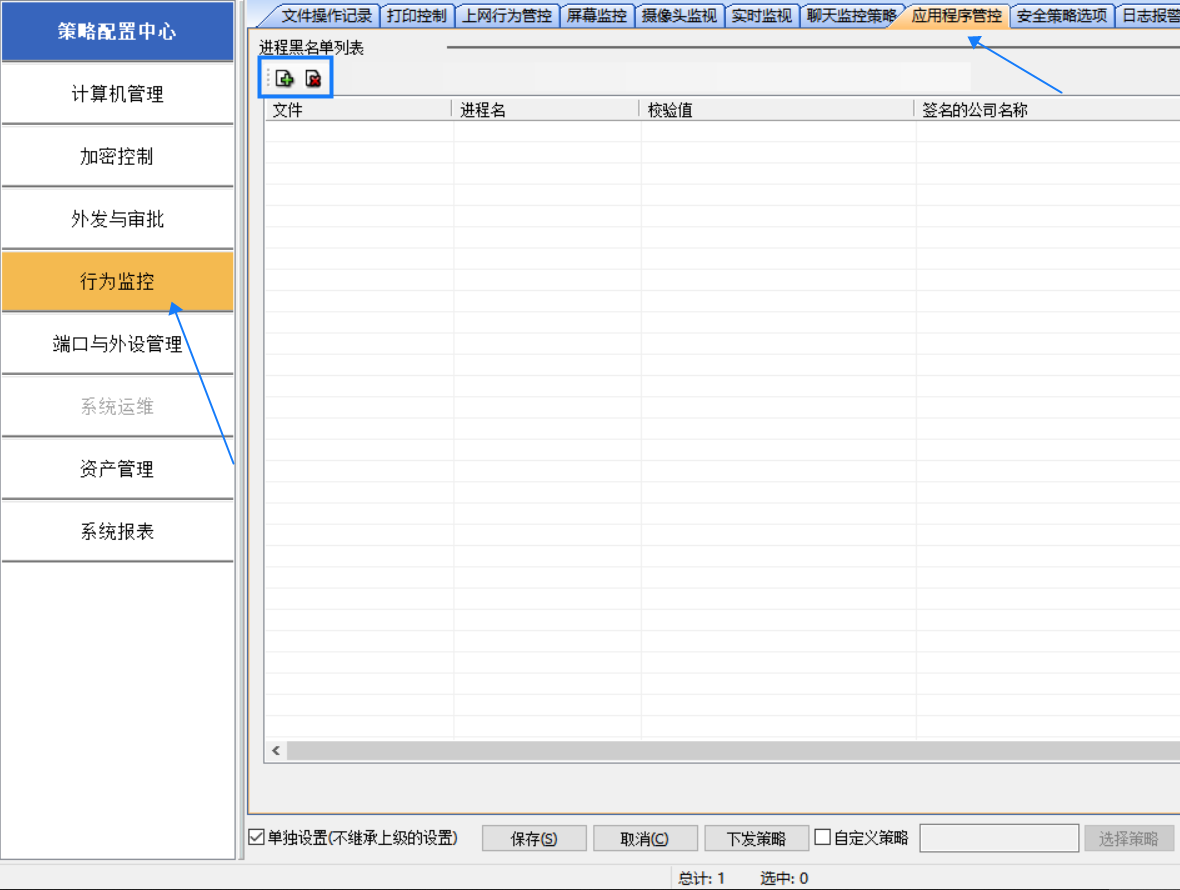Image resolution: width=1180 pixels, height=890 pixels.
Task: Click the delete blacklist entry icon
Action: tap(313, 79)
